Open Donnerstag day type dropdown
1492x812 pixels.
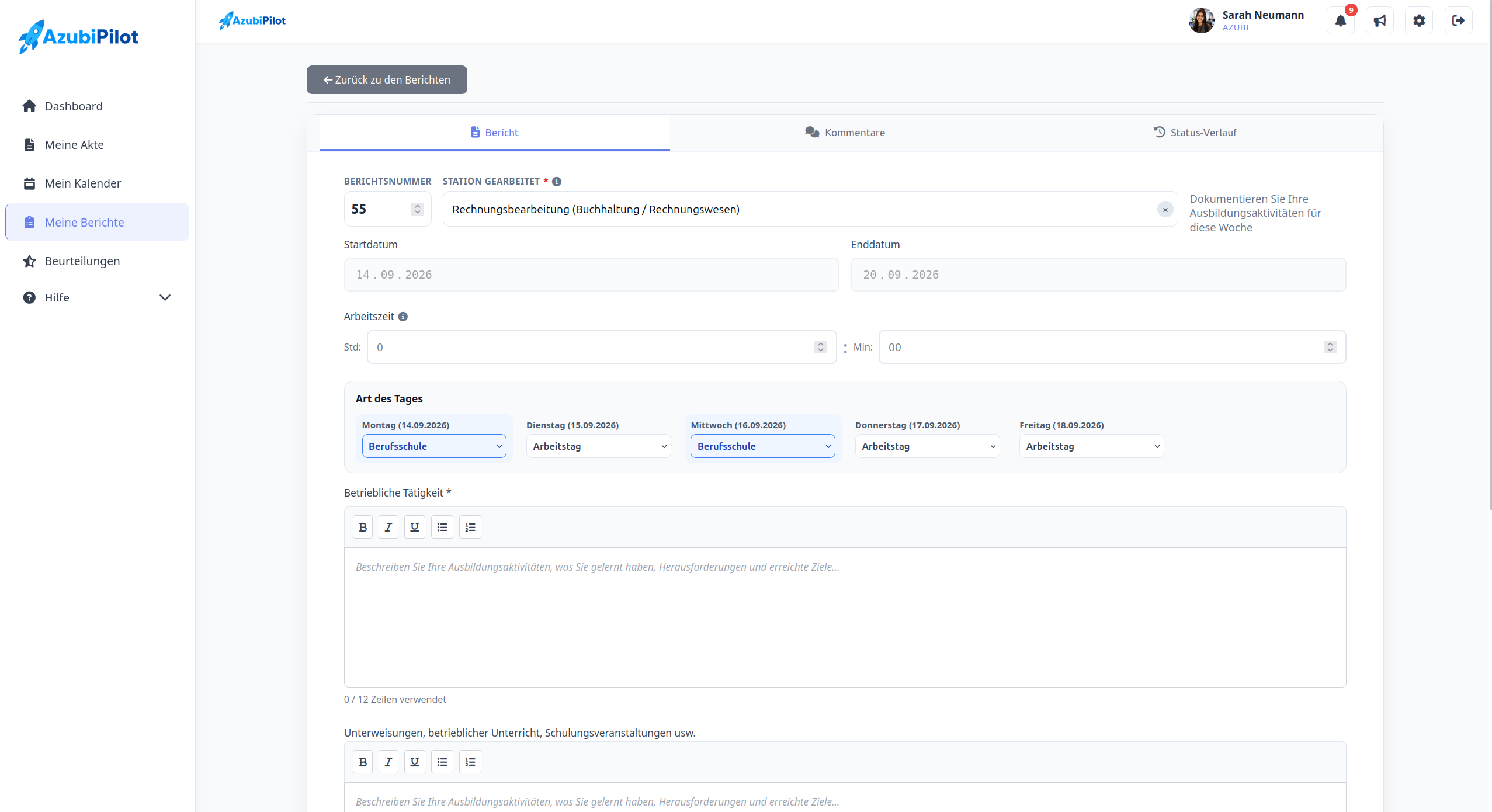pyautogui.click(x=927, y=446)
